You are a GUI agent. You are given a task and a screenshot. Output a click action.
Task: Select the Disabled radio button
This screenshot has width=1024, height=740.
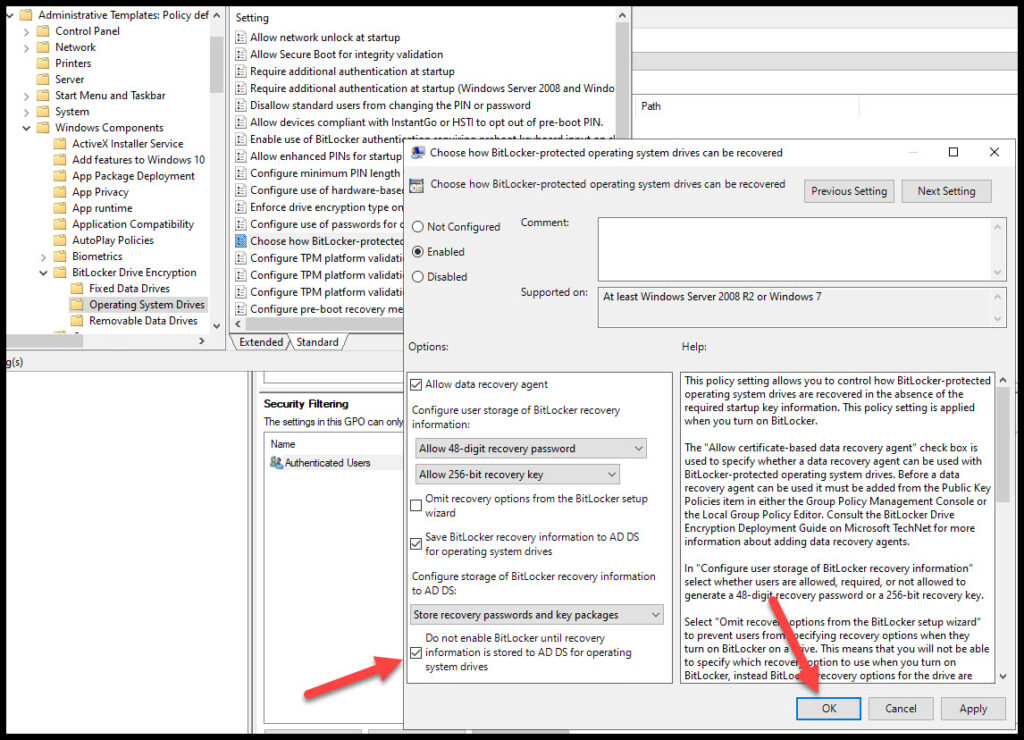tap(418, 277)
